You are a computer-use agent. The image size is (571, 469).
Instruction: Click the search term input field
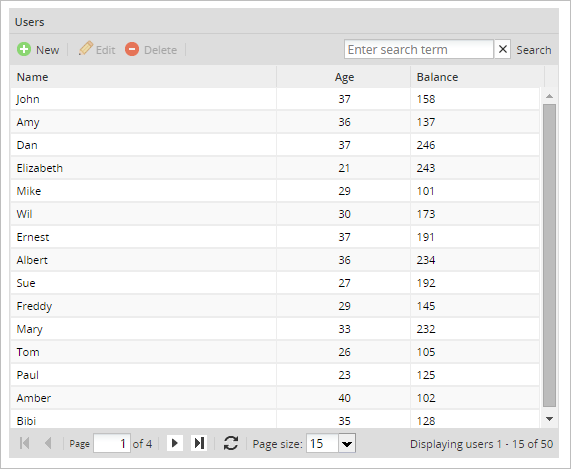click(419, 49)
